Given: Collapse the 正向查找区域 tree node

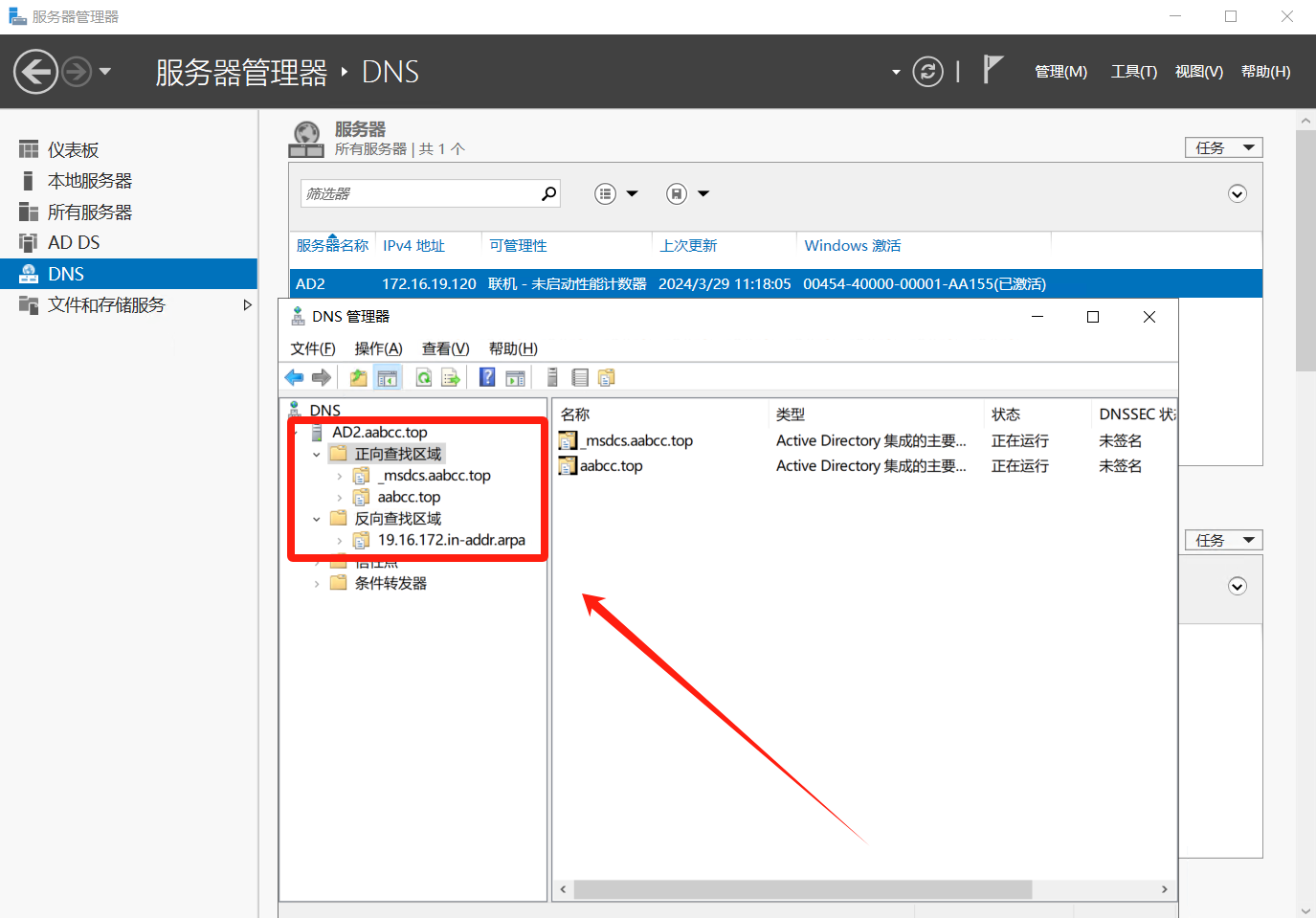Looking at the screenshot, I should click(317, 455).
